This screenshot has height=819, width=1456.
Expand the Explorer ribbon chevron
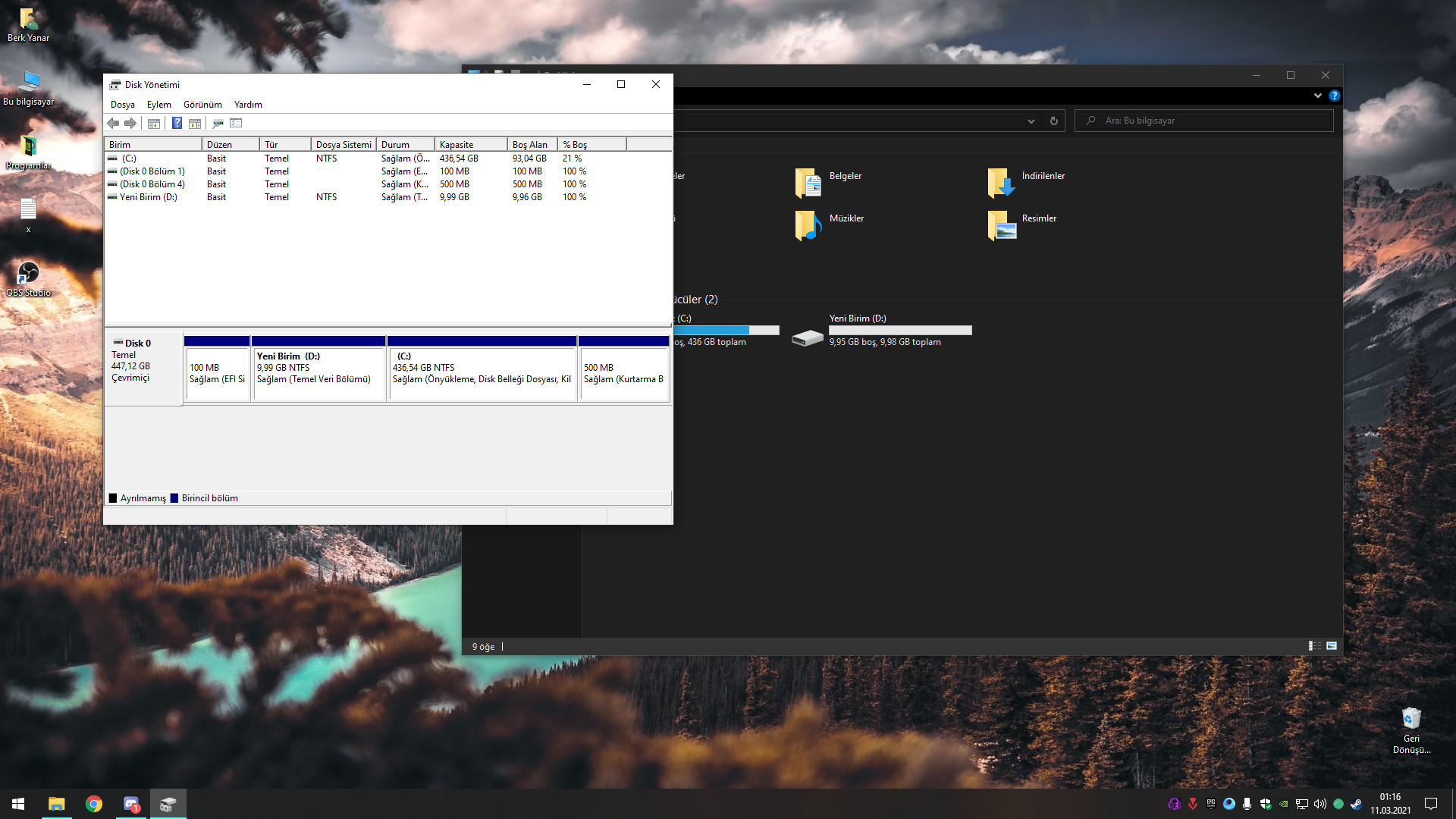click(x=1317, y=96)
